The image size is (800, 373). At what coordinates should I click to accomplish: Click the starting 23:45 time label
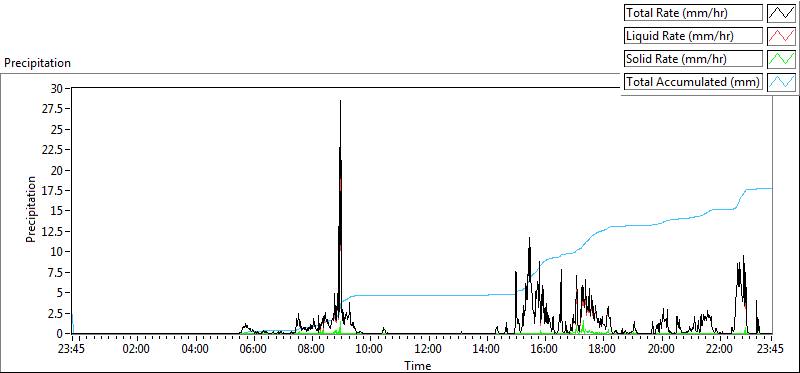[x=72, y=350]
